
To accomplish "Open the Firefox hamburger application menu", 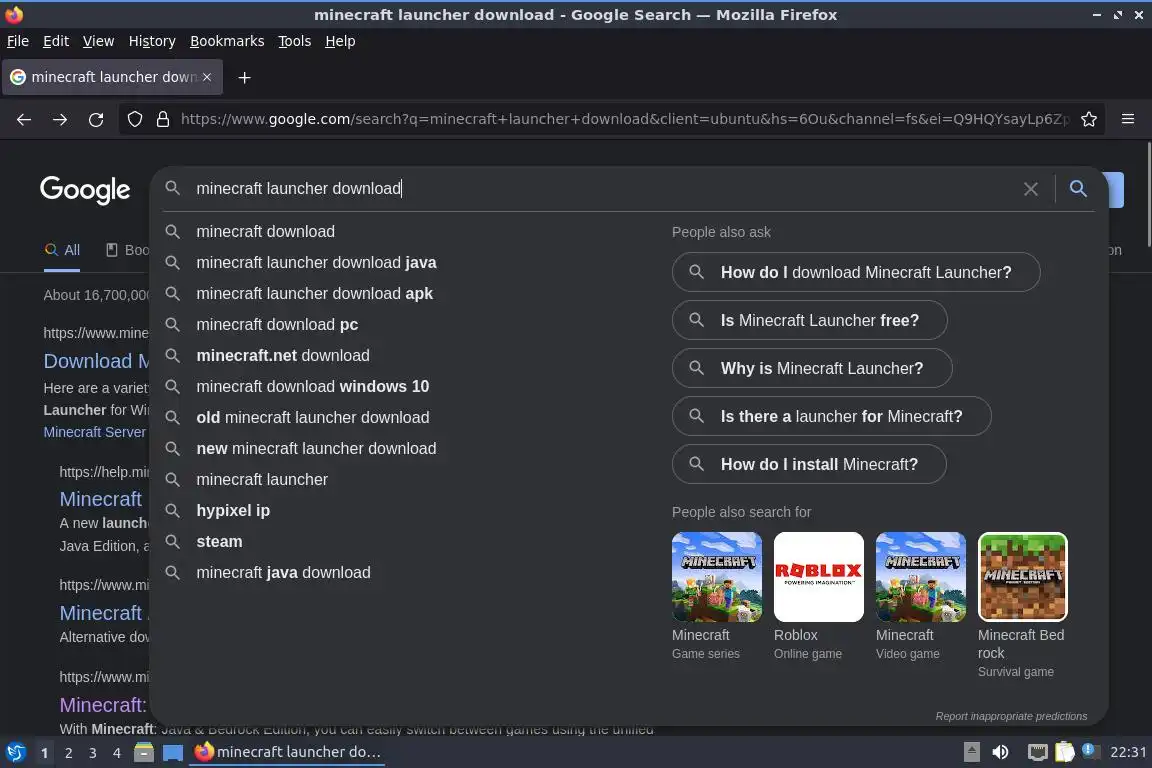I will 1128,119.
